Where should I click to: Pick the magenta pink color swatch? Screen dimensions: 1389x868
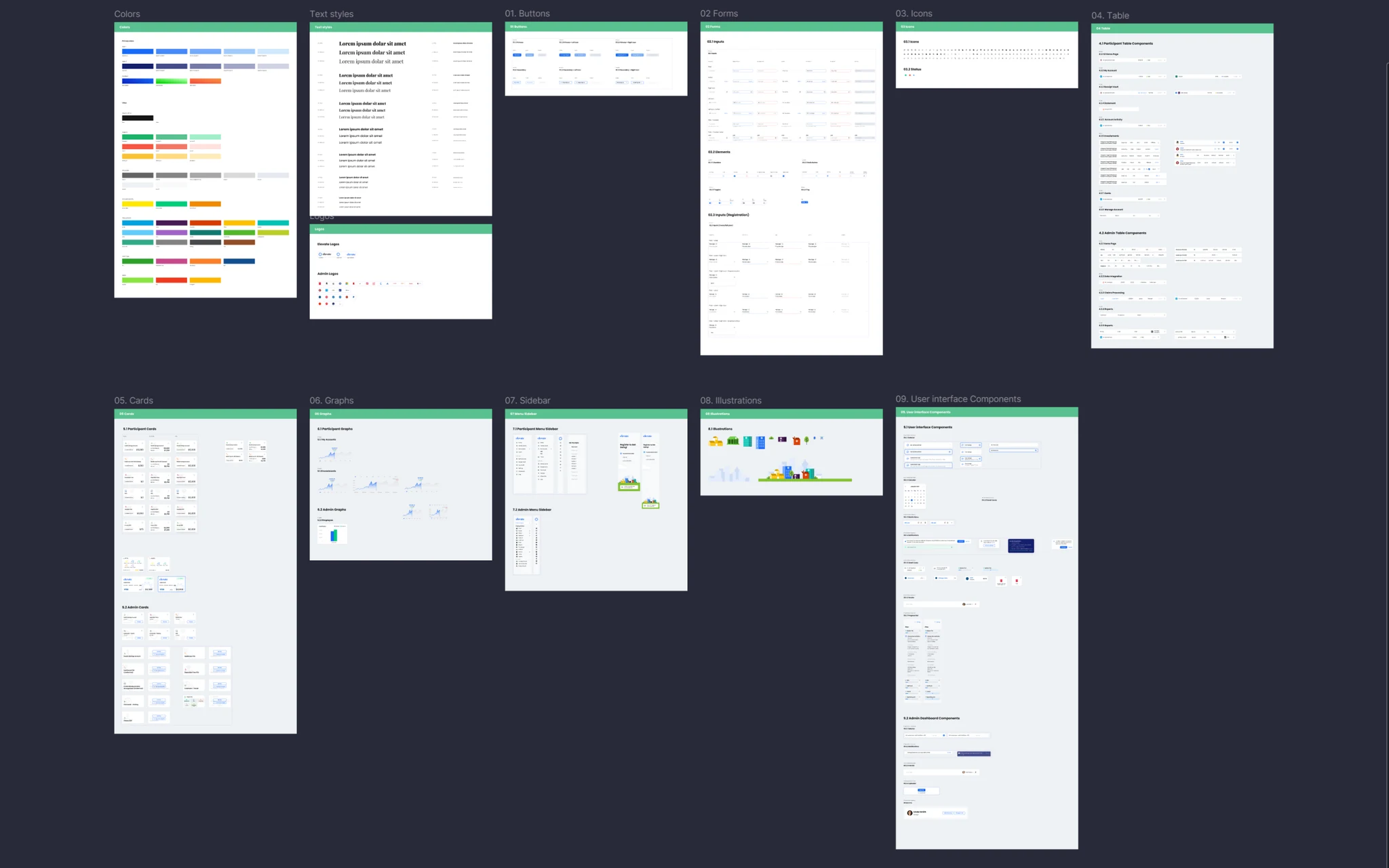(x=172, y=261)
